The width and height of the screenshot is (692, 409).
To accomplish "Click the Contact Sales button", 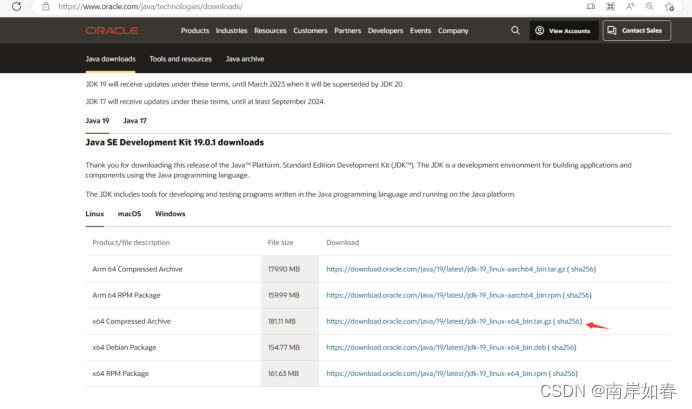I will point(637,30).
